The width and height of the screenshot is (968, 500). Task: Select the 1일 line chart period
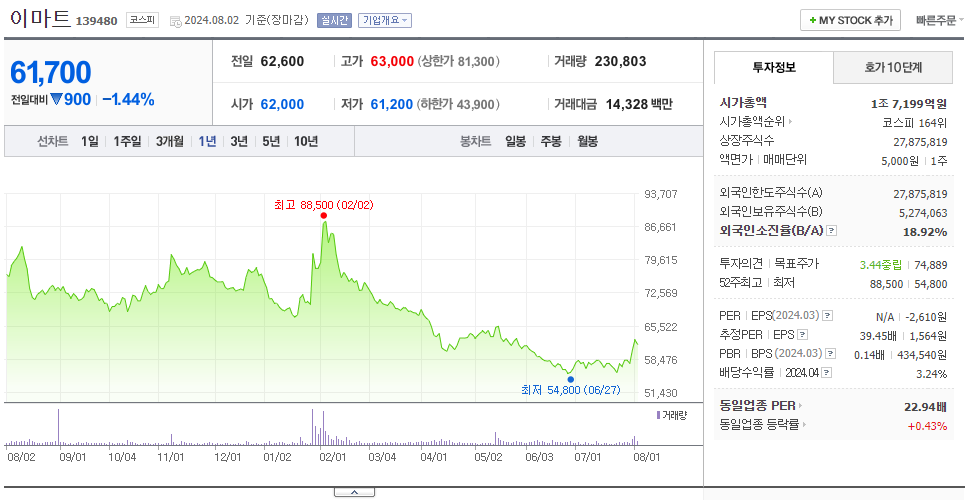90,141
